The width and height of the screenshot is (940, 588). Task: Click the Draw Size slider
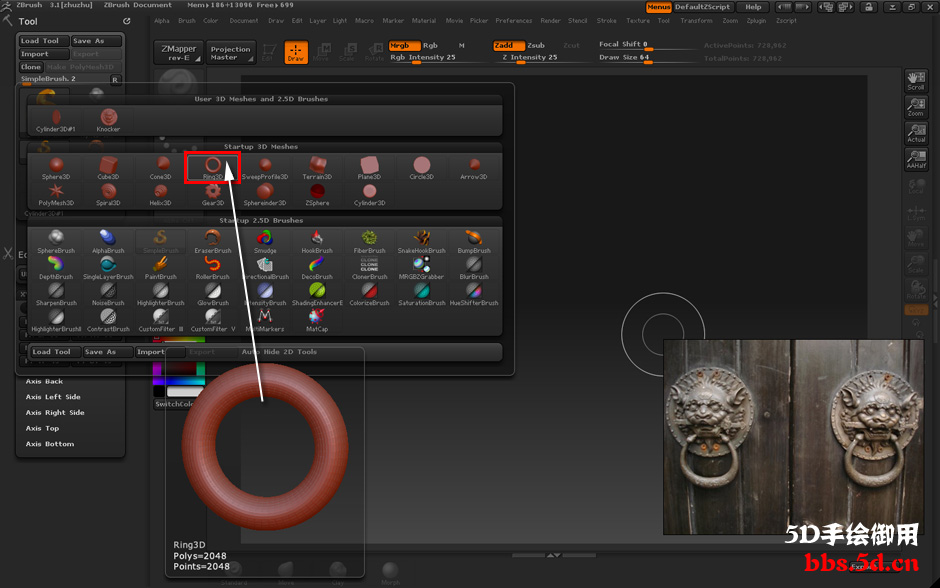646,58
